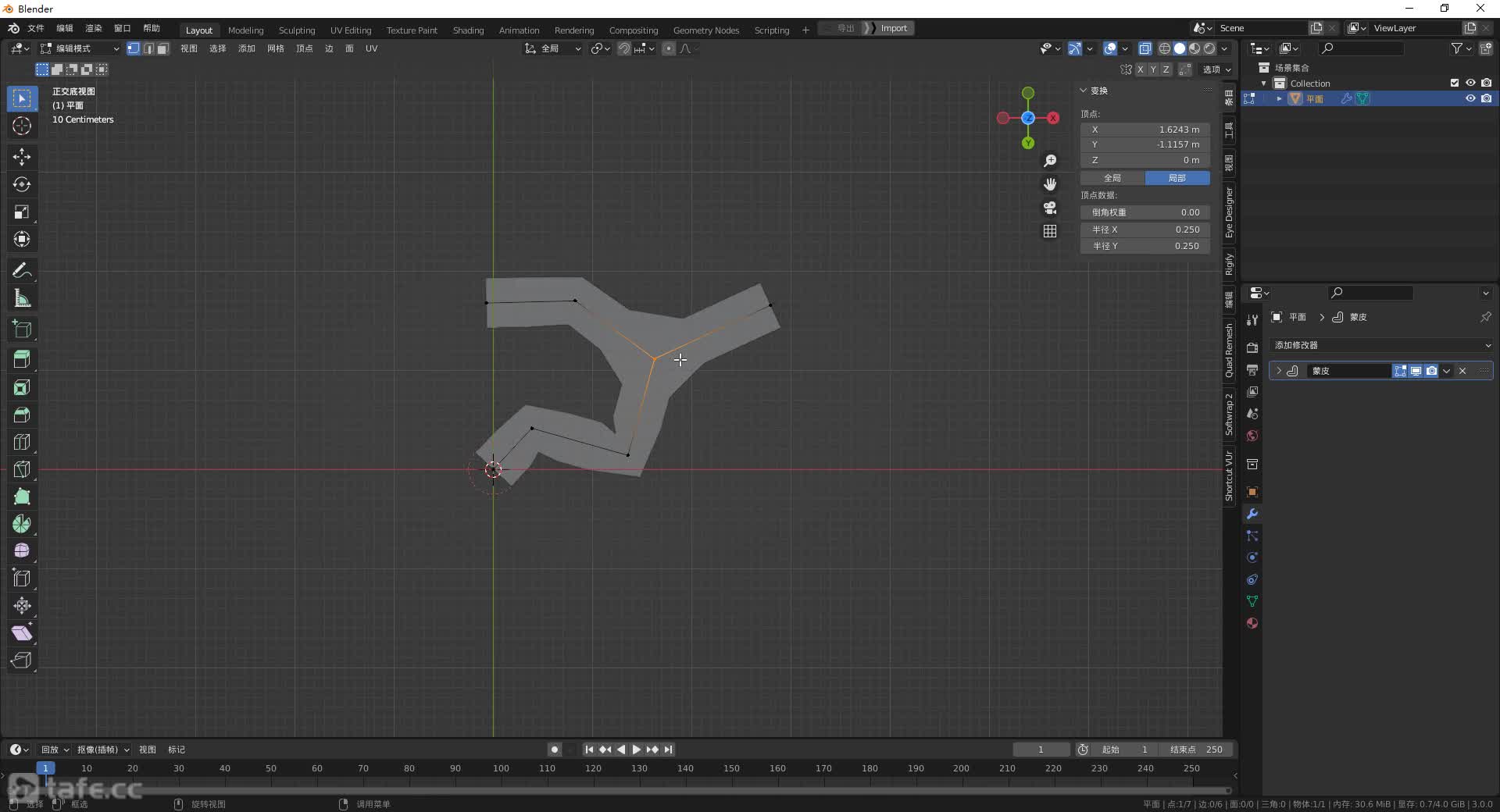Select 局部 coordinate button
Screen dimensions: 1500x812
coord(1177,178)
